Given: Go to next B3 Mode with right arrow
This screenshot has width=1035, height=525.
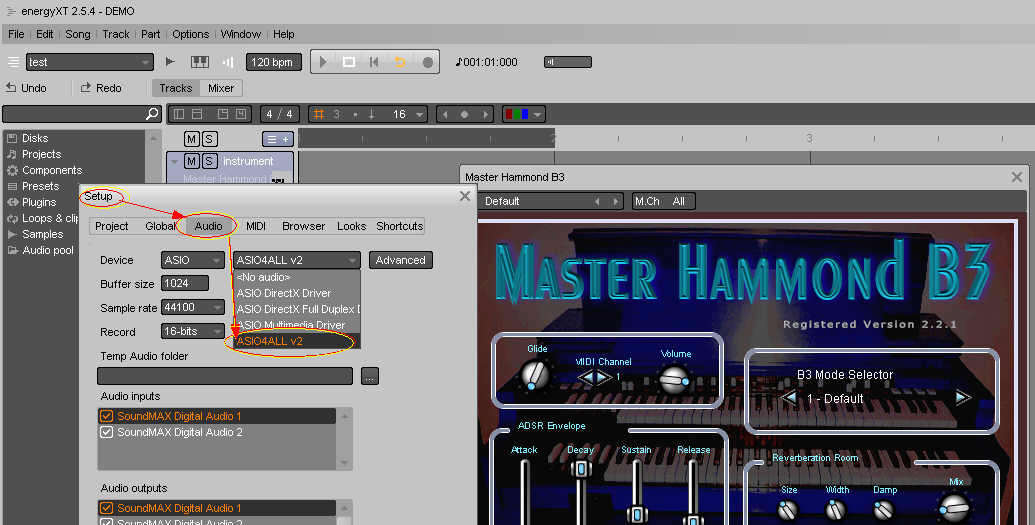Looking at the screenshot, I should tap(963, 398).
